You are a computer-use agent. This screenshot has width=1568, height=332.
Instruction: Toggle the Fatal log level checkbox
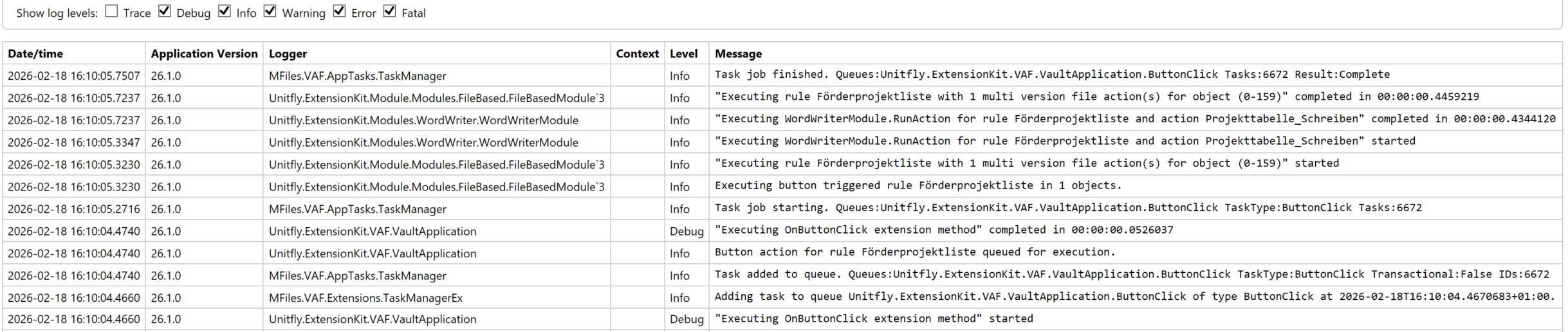pyautogui.click(x=390, y=12)
